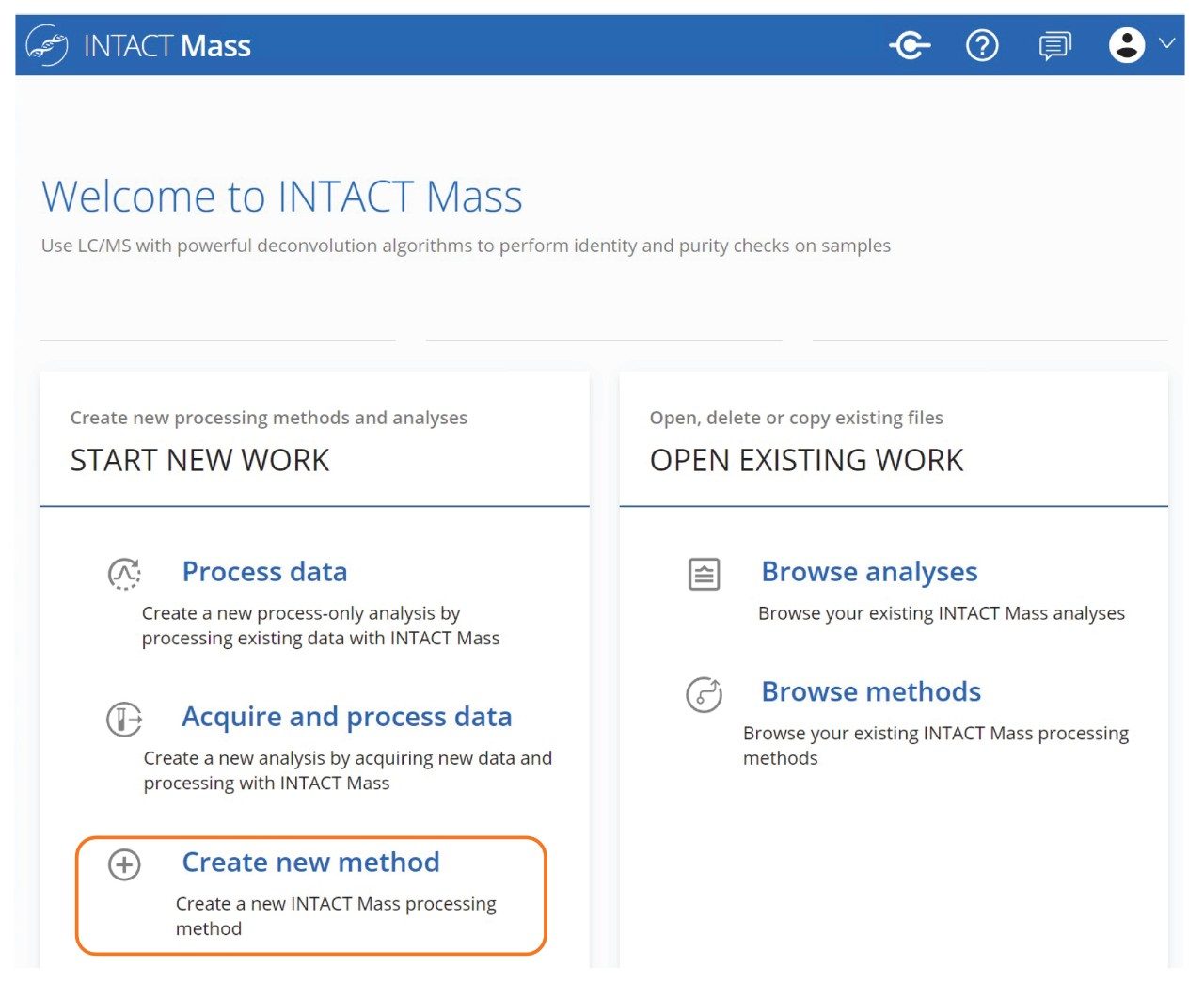Click 'Open, delete or copy existing files' subtitle
Viewport: 1204px width, 998px height.
[x=796, y=418]
